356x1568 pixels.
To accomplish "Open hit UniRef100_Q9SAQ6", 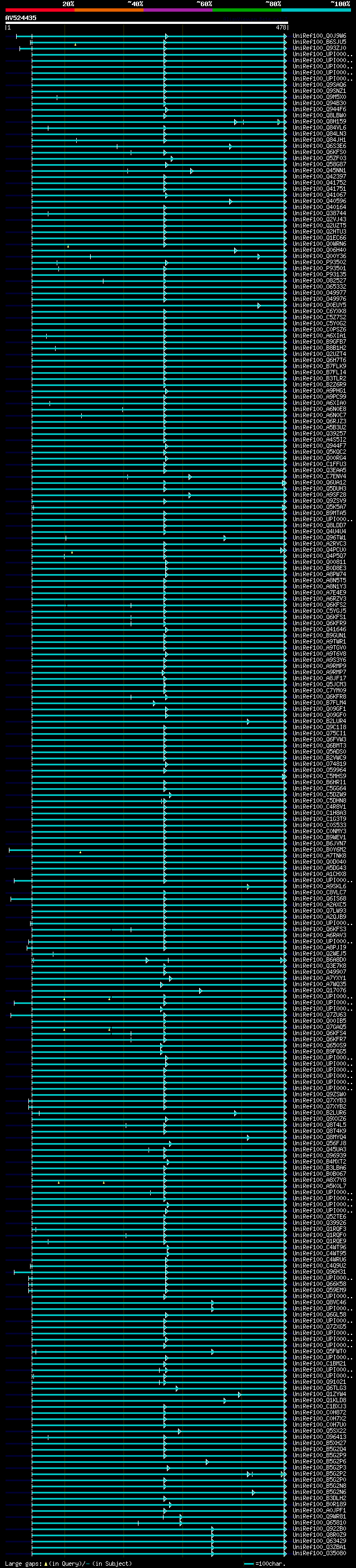I will [319, 85].
